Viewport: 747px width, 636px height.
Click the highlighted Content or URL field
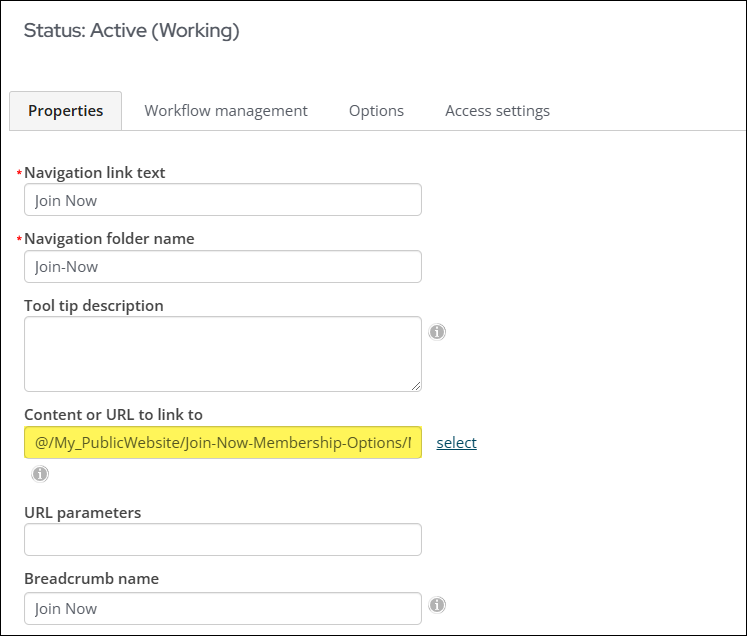tap(222, 442)
